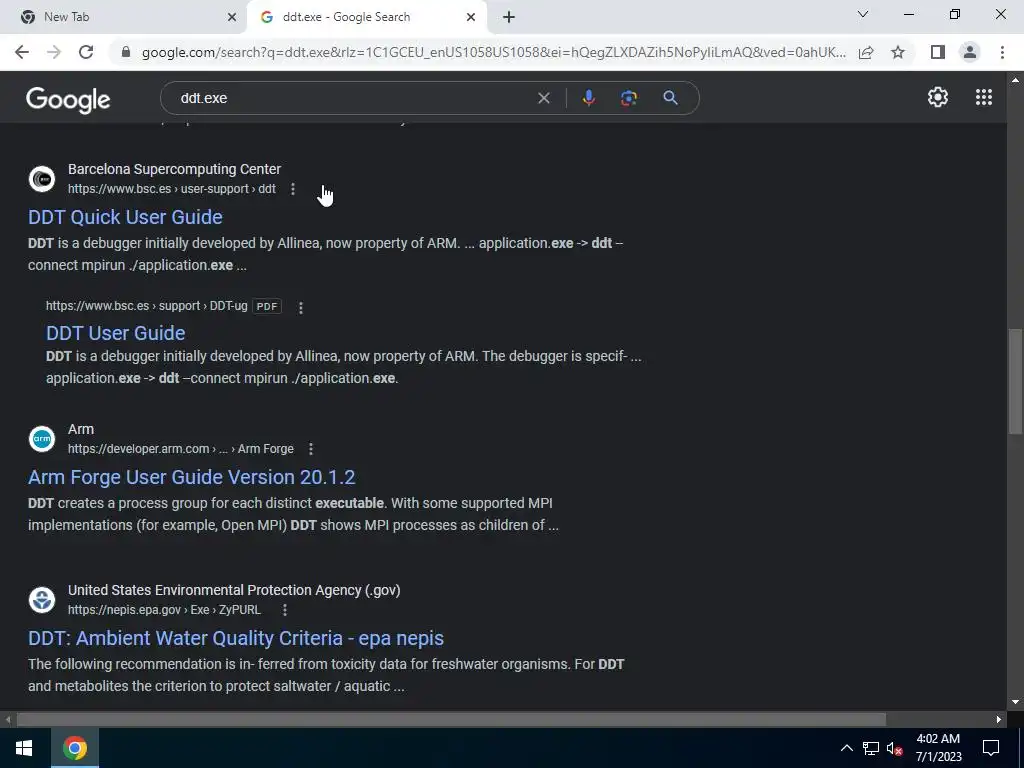1024x768 pixels.
Task: Click the browser forward arrow
Action: pyautogui.click(x=54, y=52)
